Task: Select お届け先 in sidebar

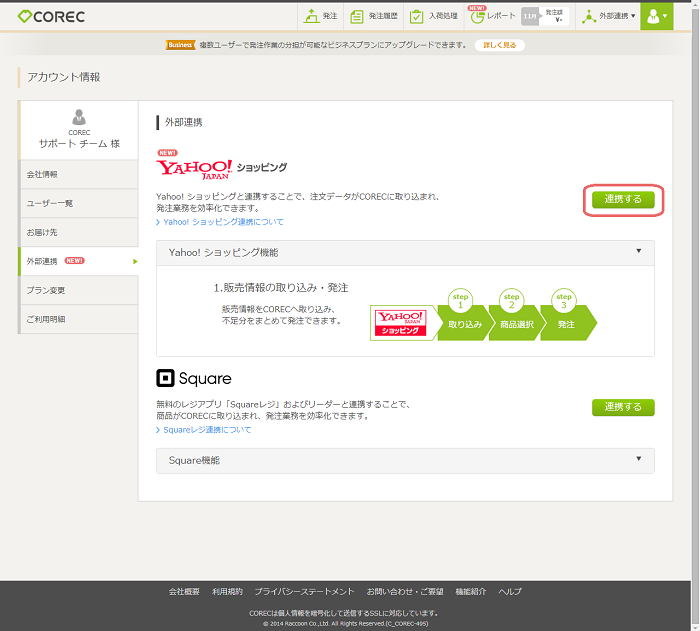Action: pyautogui.click(x=79, y=232)
